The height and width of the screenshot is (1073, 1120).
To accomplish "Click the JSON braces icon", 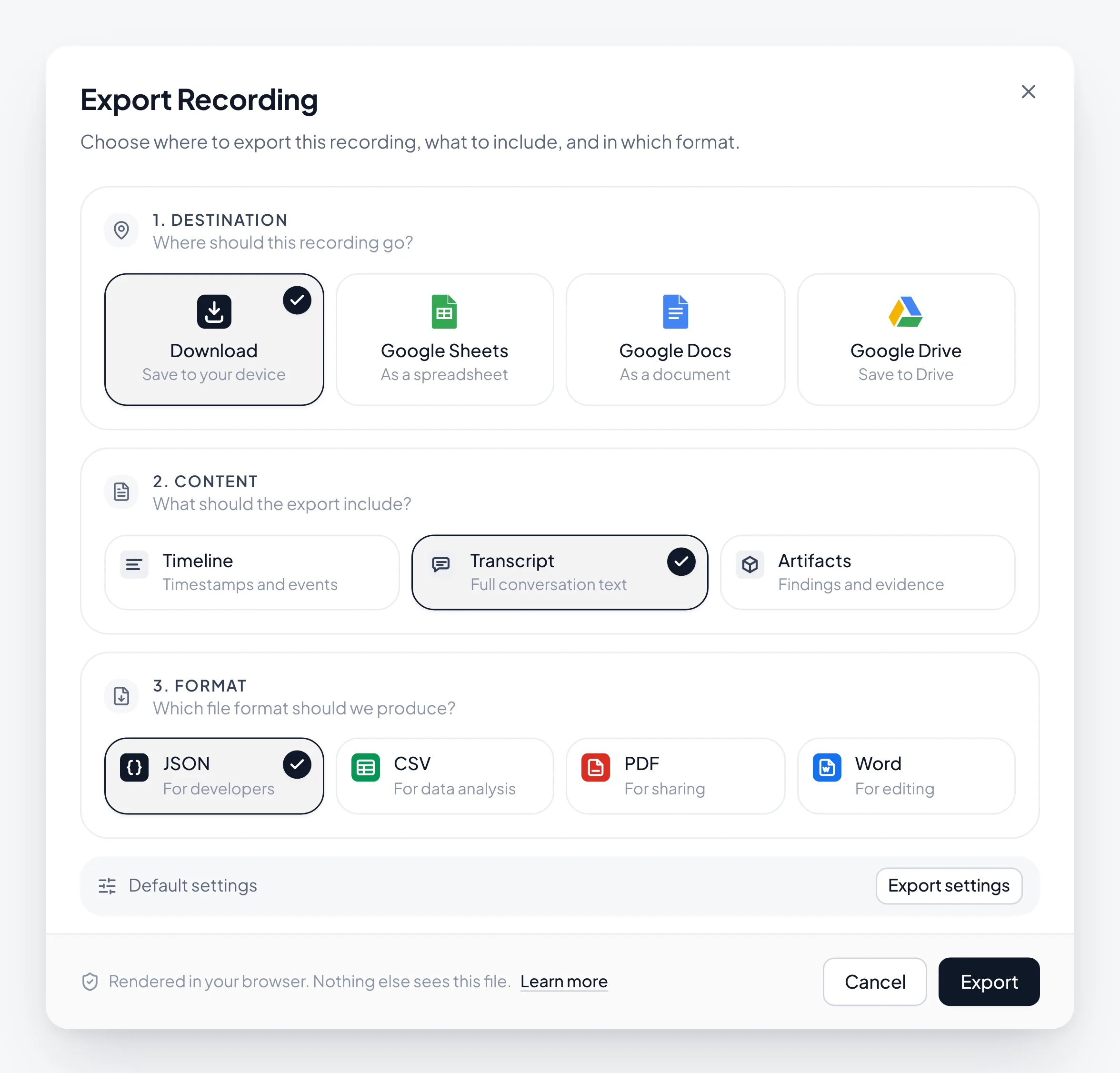I will click(x=134, y=767).
